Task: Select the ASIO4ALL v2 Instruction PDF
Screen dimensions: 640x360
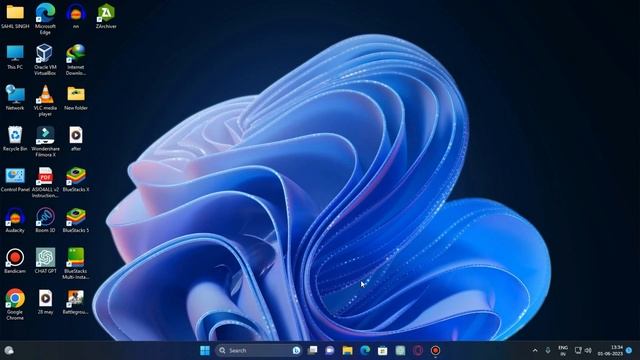Action: pyautogui.click(x=45, y=182)
